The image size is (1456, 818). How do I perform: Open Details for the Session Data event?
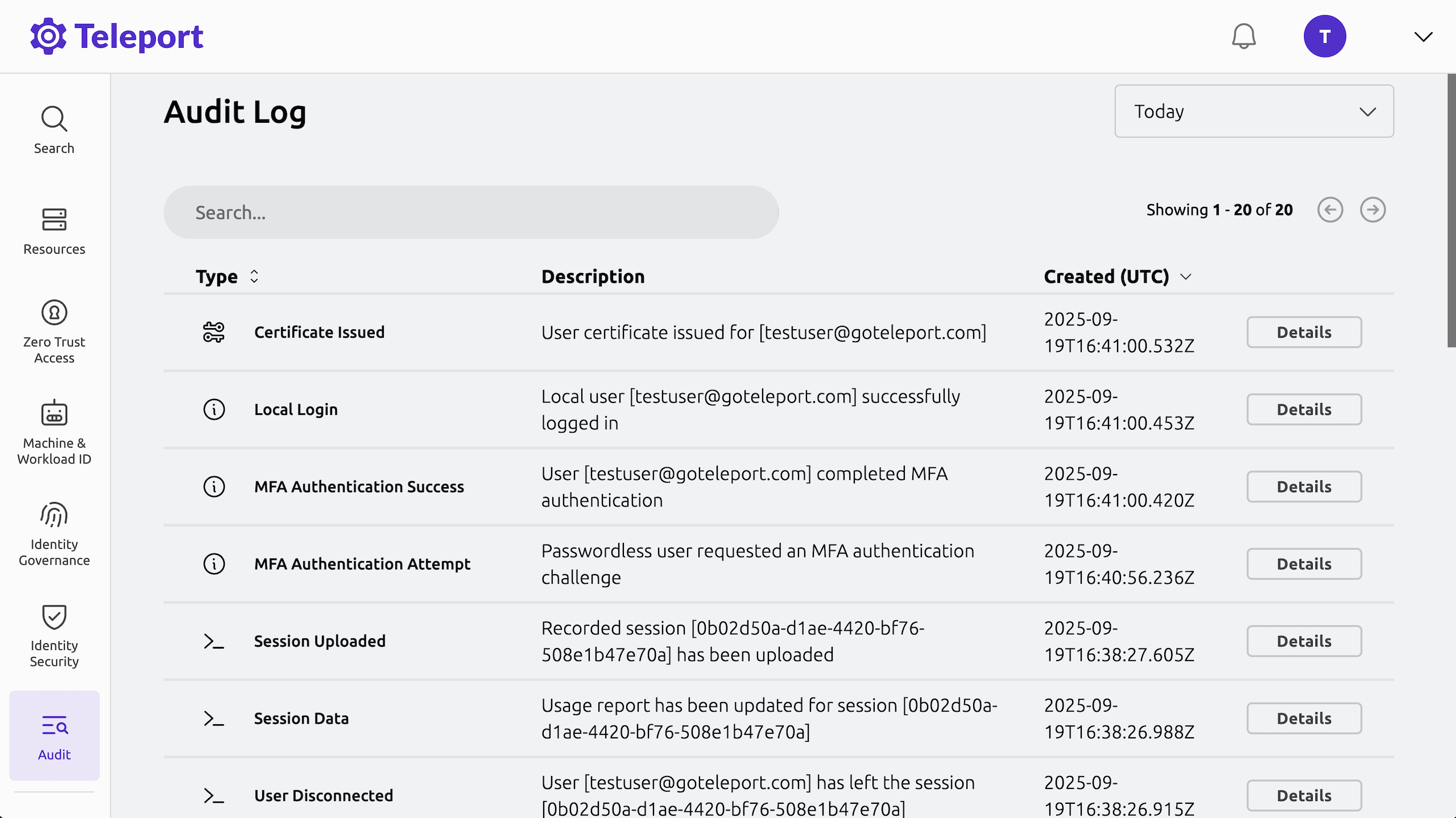click(1304, 718)
